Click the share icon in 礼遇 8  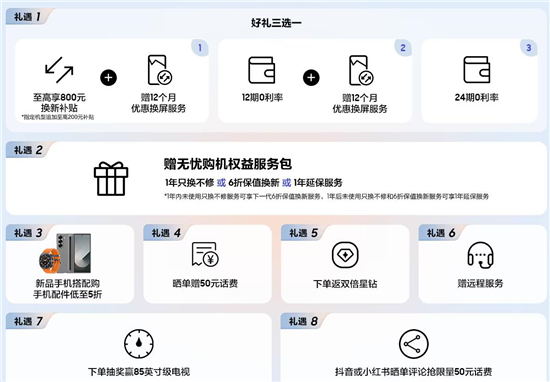coord(414,344)
